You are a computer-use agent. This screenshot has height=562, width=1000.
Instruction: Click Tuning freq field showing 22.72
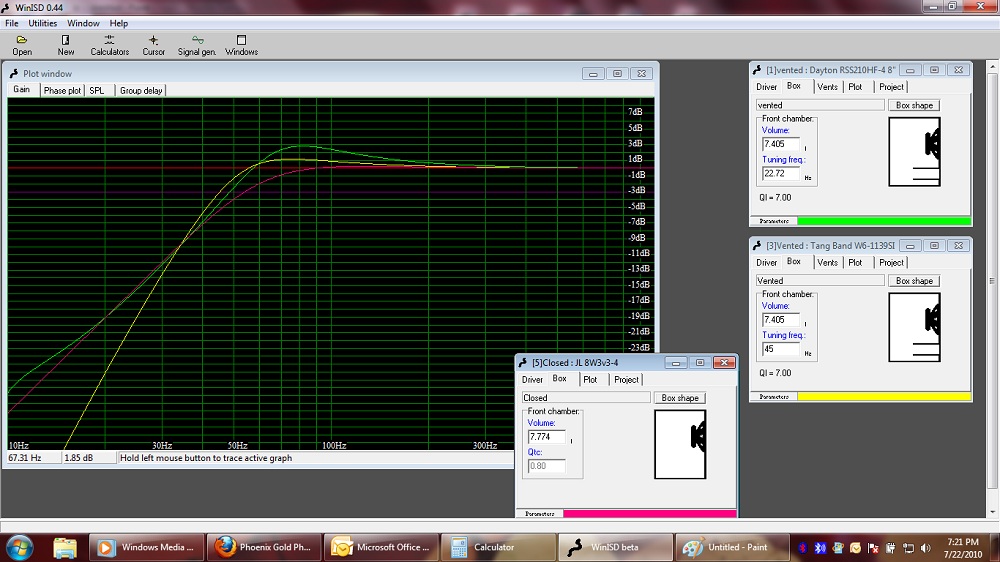tap(781, 174)
